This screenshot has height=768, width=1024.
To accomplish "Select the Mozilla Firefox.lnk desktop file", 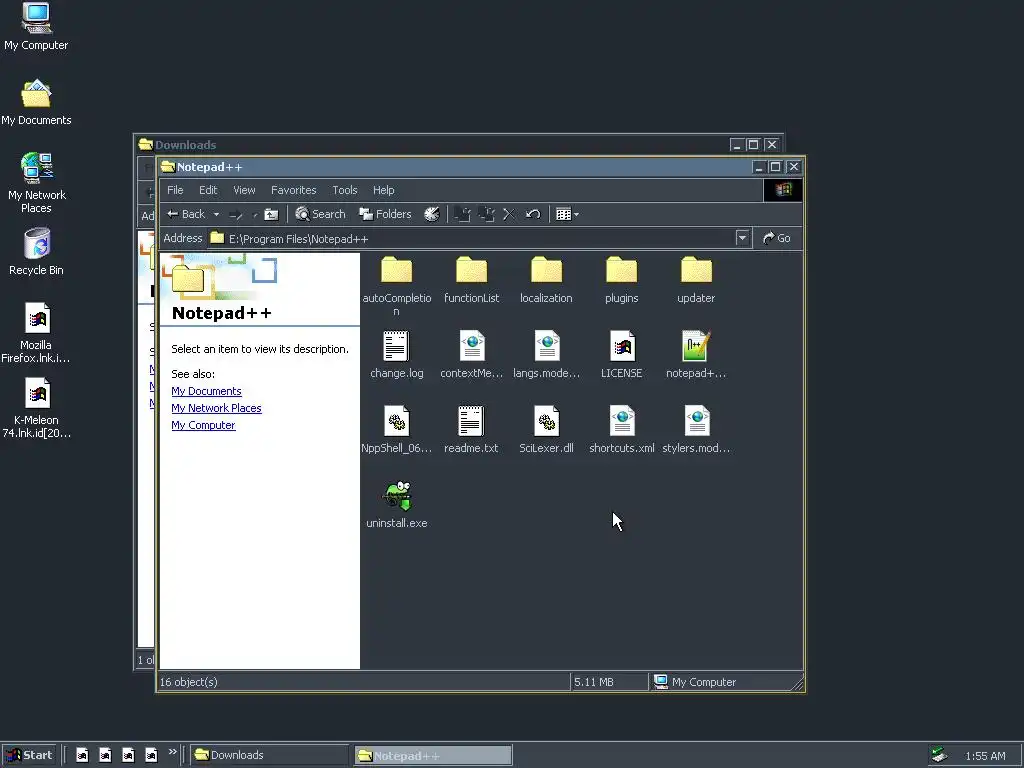I will coord(36,333).
